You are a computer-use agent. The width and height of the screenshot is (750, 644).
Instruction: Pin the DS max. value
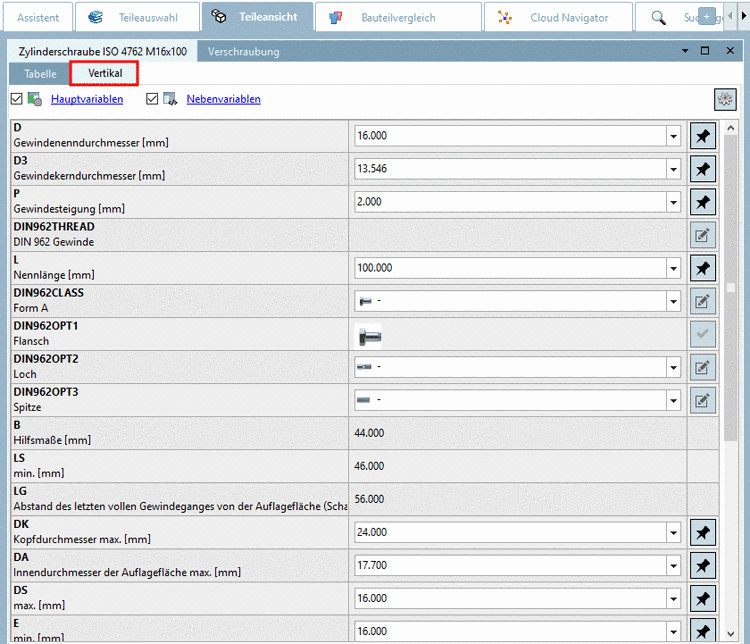(703, 598)
